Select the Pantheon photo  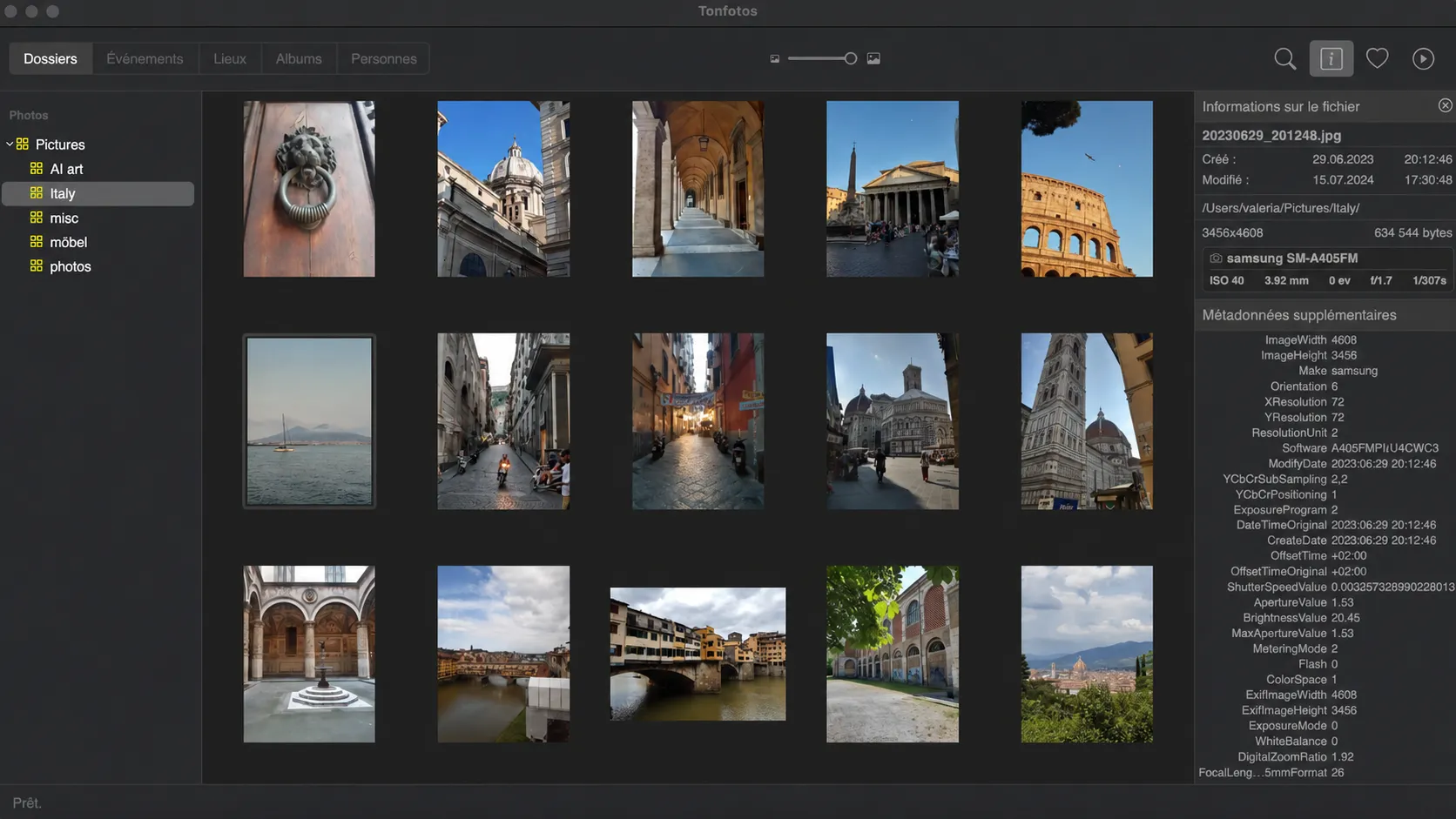pyautogui.click(x=893, y=189)
